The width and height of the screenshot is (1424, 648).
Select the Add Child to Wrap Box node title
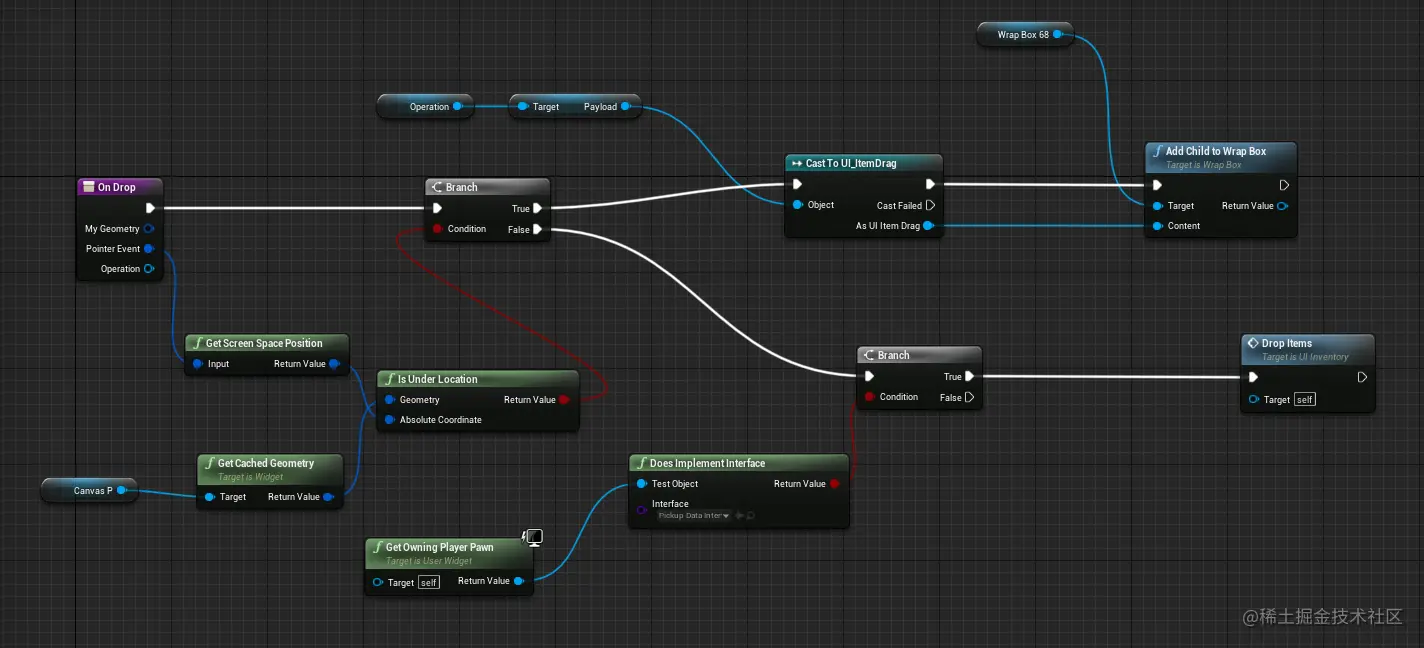coord(1216,151)
